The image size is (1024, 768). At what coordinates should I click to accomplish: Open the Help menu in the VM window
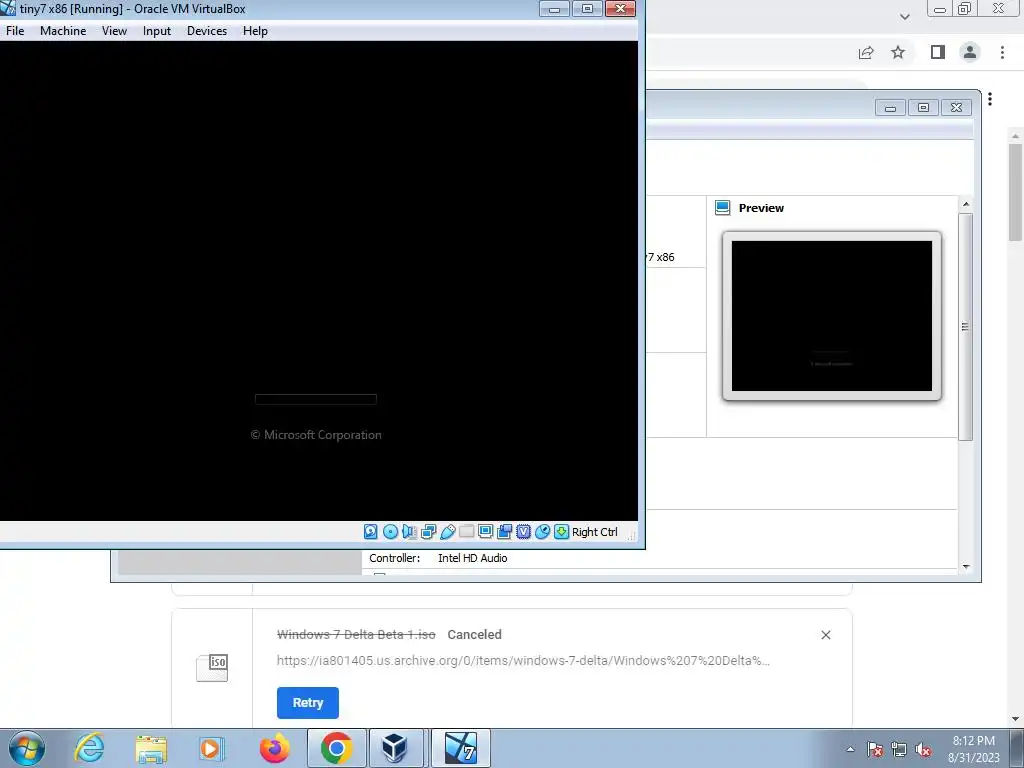[255, 31]
